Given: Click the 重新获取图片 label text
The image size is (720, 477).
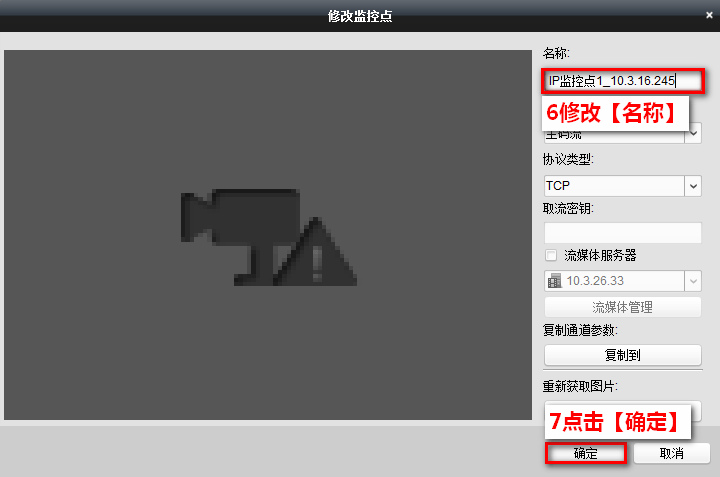Looking at the screenshot, I should tap(580, 386).
